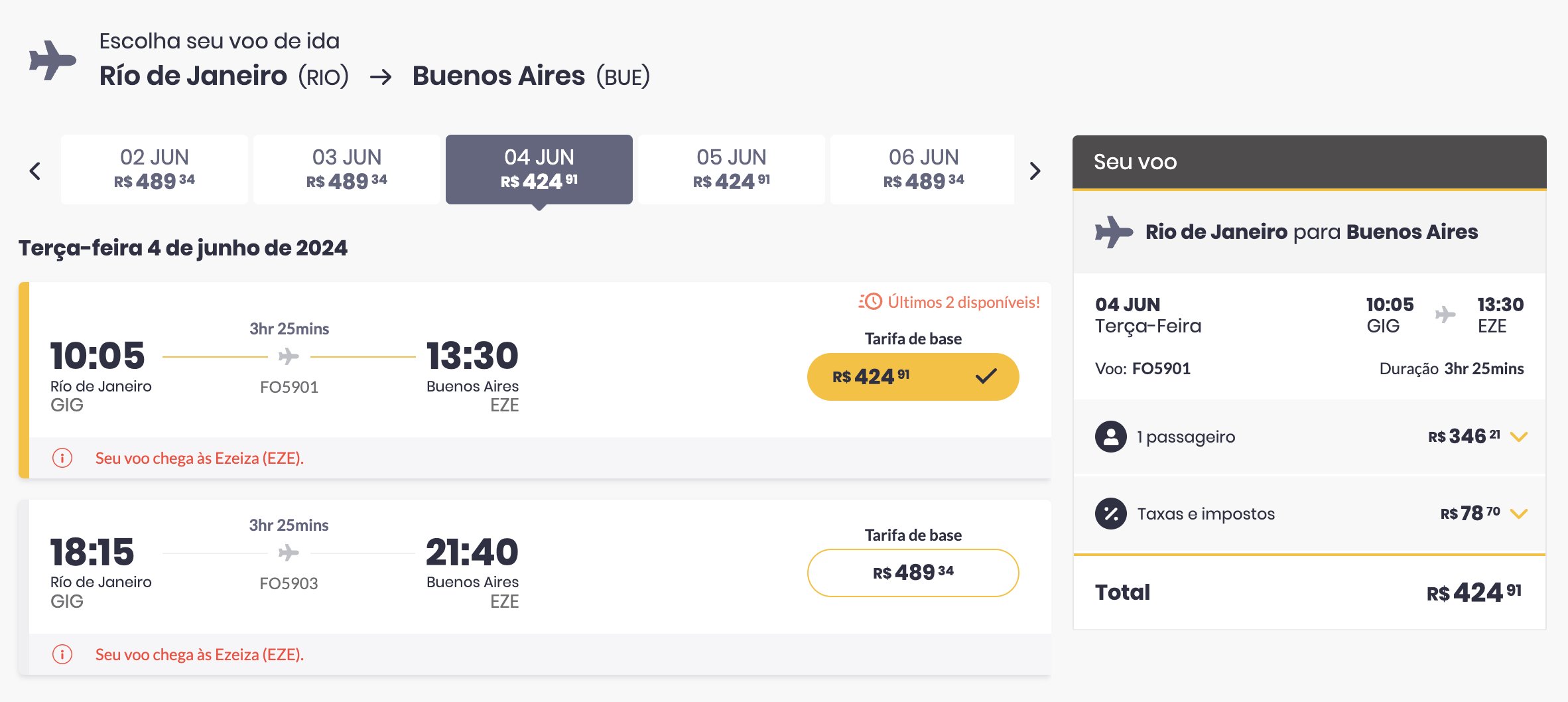
Task: Select the R$ 489,34 fare for flight FO5903
Action: coord(913,573)
